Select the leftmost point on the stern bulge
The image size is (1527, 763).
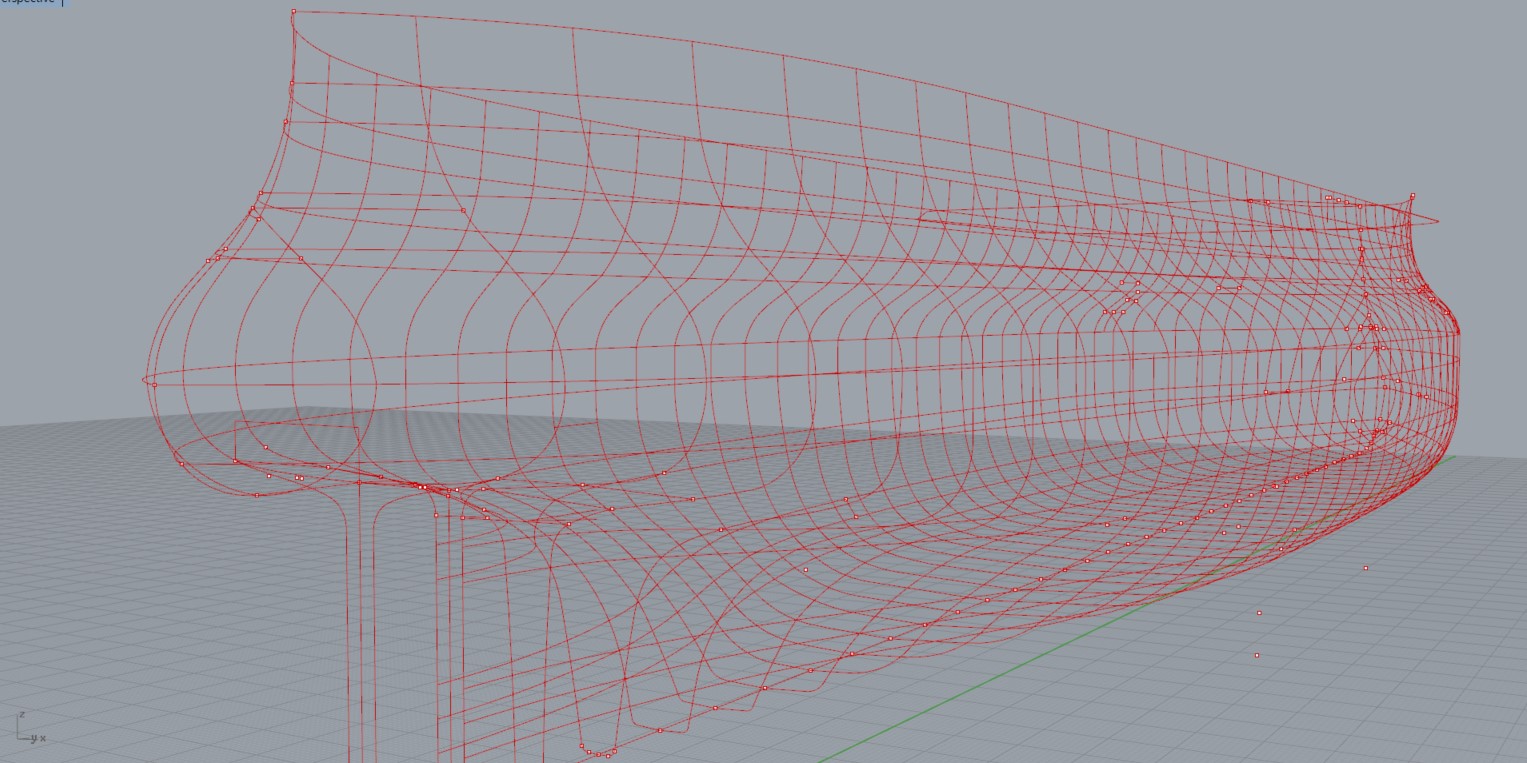click(154, 385)
